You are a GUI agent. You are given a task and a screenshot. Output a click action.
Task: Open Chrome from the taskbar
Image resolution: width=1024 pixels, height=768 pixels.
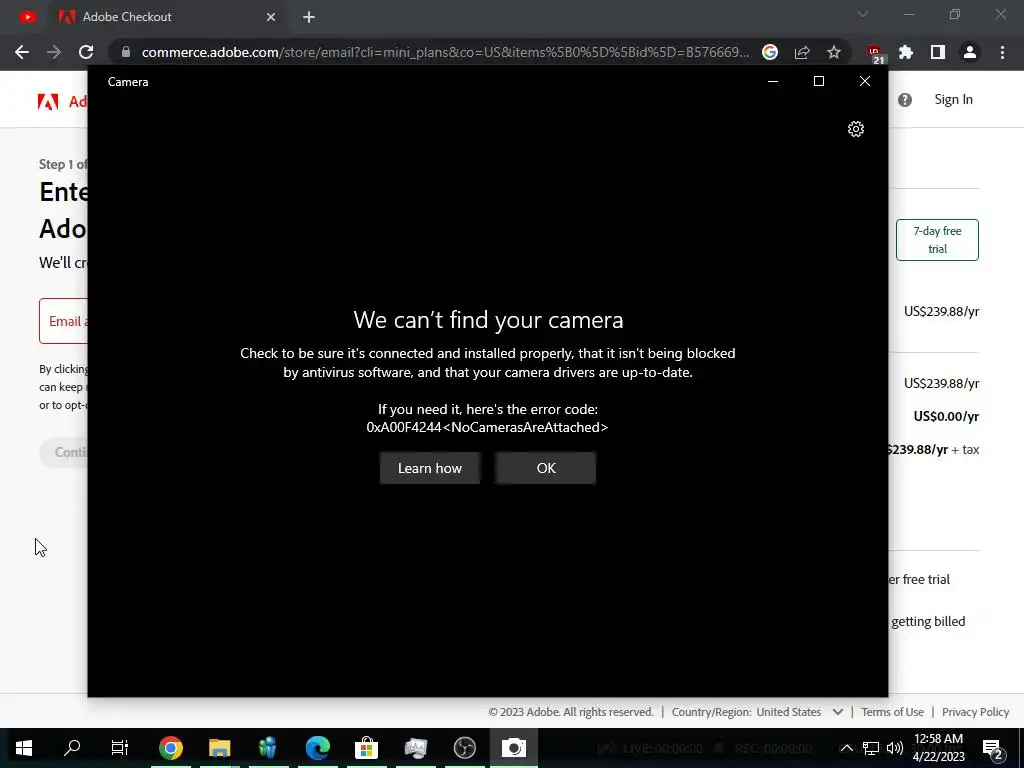click(170, 748)
